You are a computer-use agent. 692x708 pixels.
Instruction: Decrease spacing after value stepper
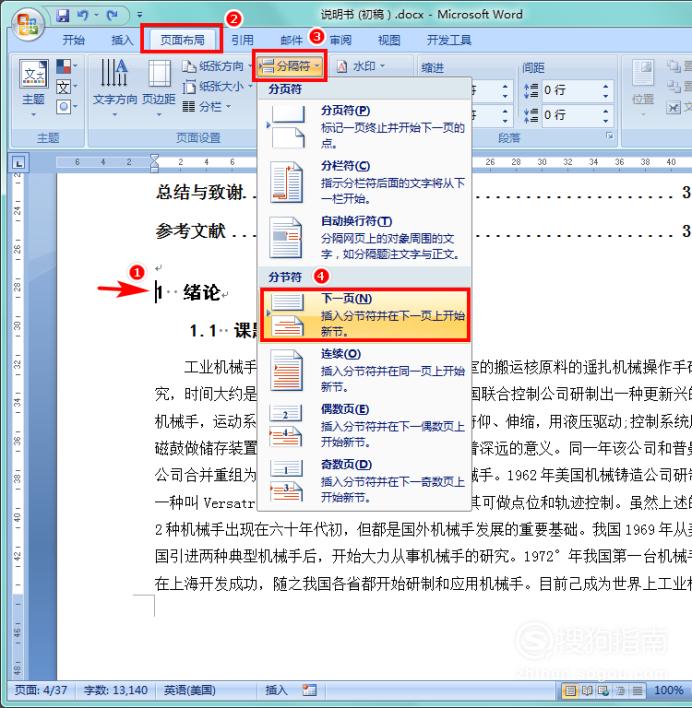pos(606,121)
